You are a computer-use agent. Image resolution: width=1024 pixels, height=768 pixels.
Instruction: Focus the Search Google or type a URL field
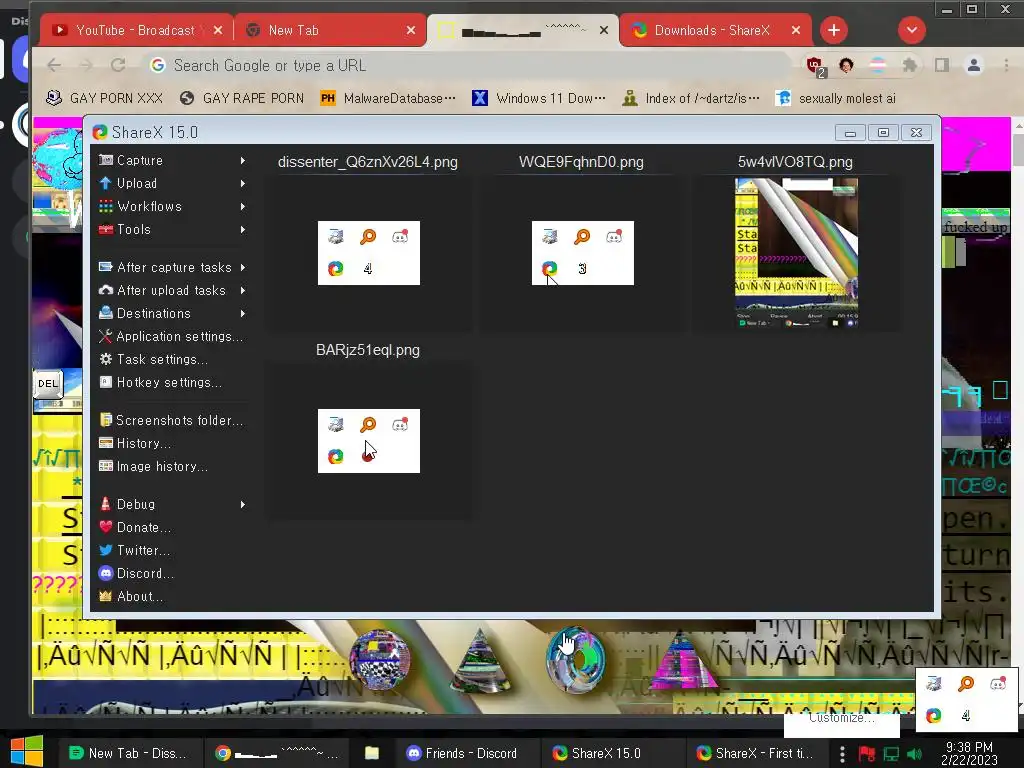467,65
